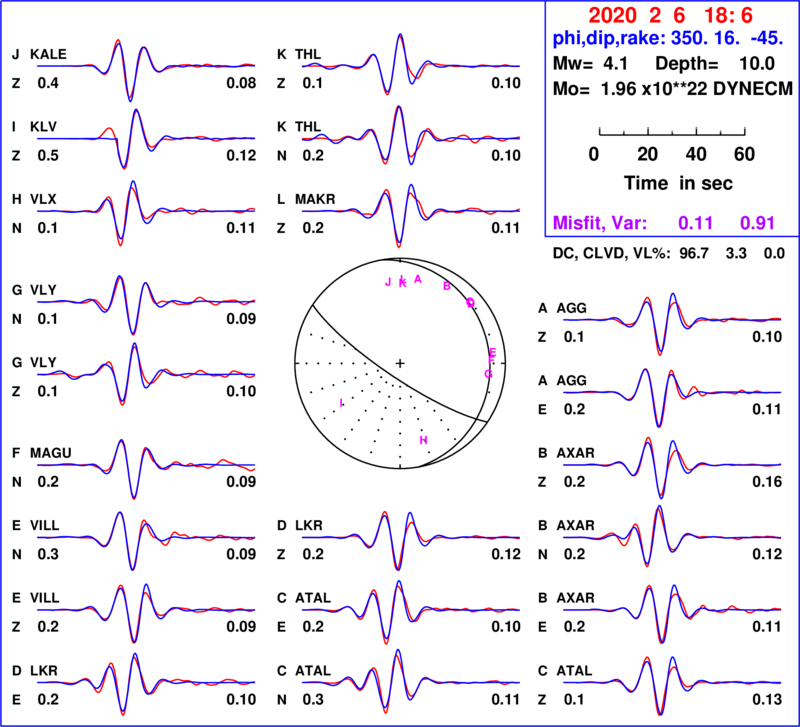Click the MAKR Z waveform trace
The width and height of the screenshot is (800, 727).
click(411, 214)
